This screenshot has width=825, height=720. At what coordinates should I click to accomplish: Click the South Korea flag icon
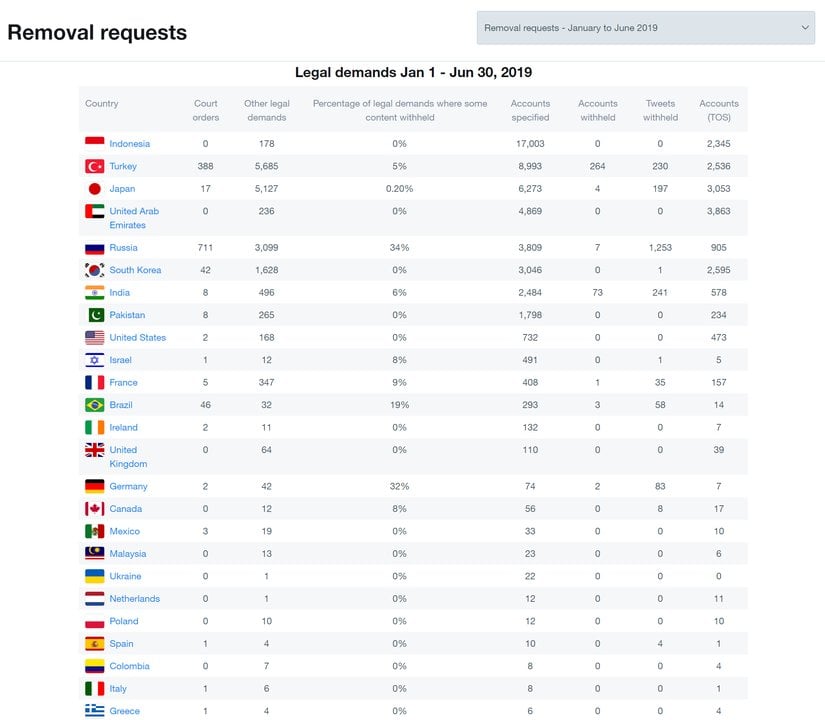pos(95,270)
